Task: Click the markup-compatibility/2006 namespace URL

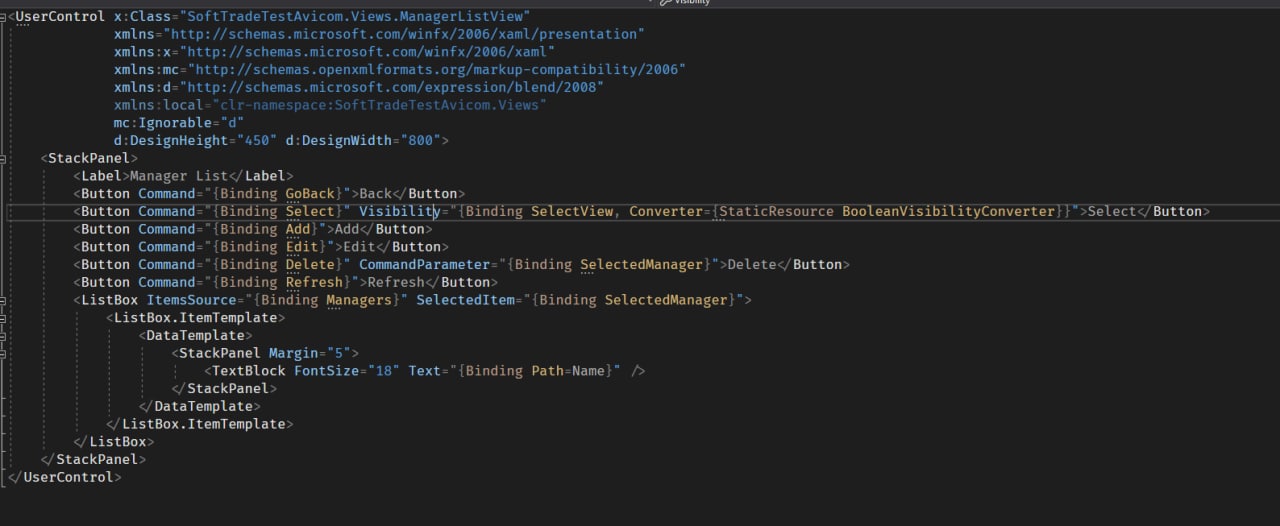Action: [437, 70]
